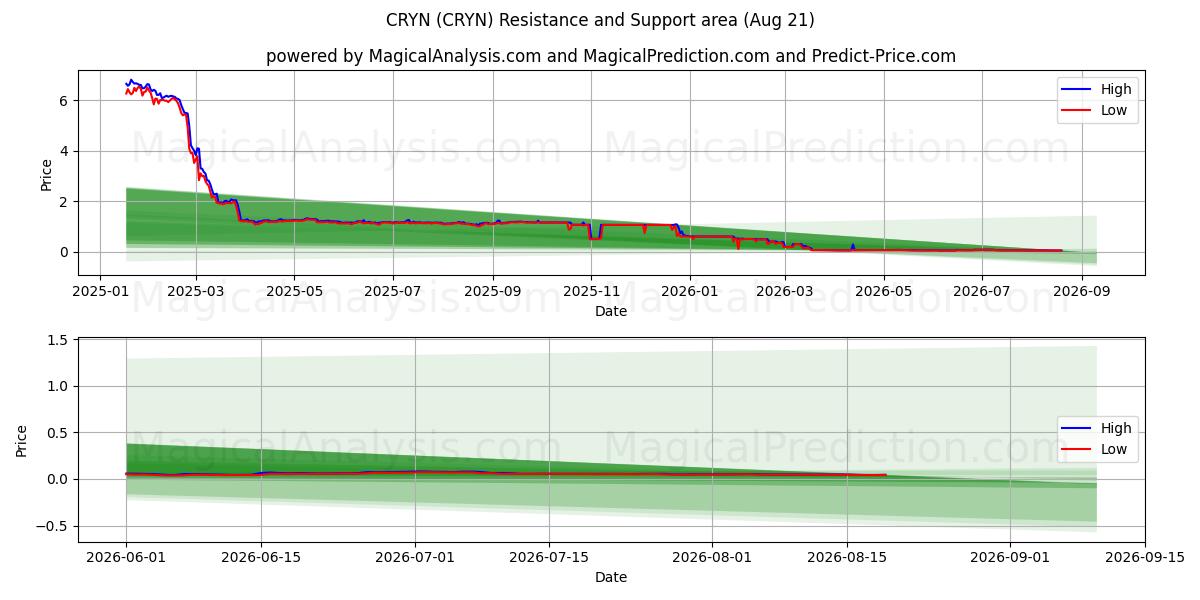The width and height of the screenshot is (1200, 600).
Task: Click the y-axis value '0.0' on the bottom chart
Action: [x=57, y=480]
